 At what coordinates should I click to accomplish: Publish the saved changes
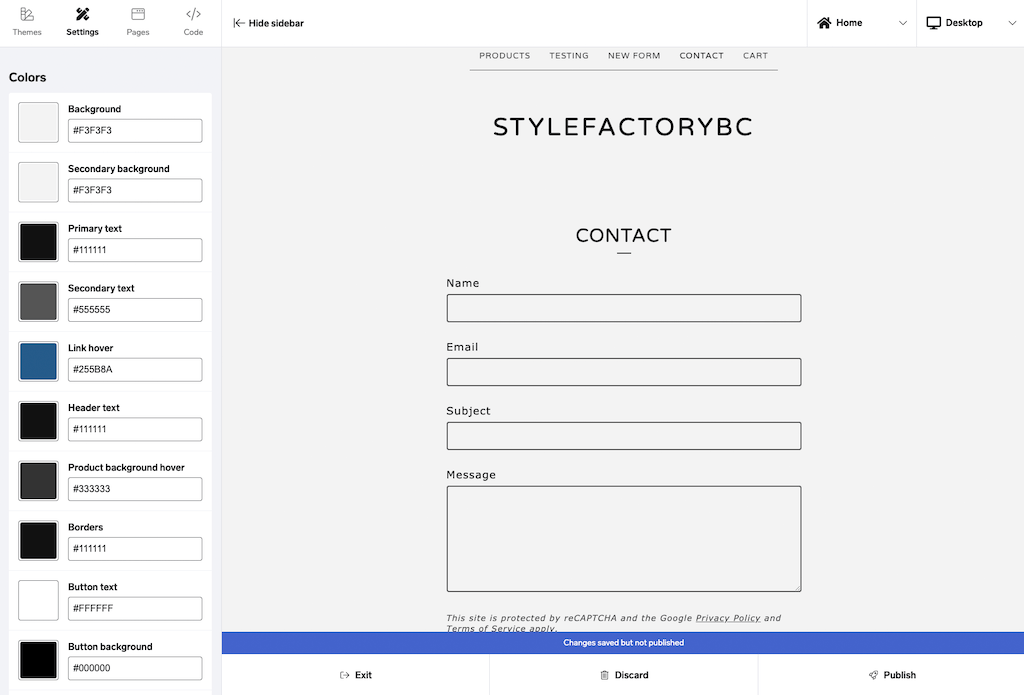(891, 675)
